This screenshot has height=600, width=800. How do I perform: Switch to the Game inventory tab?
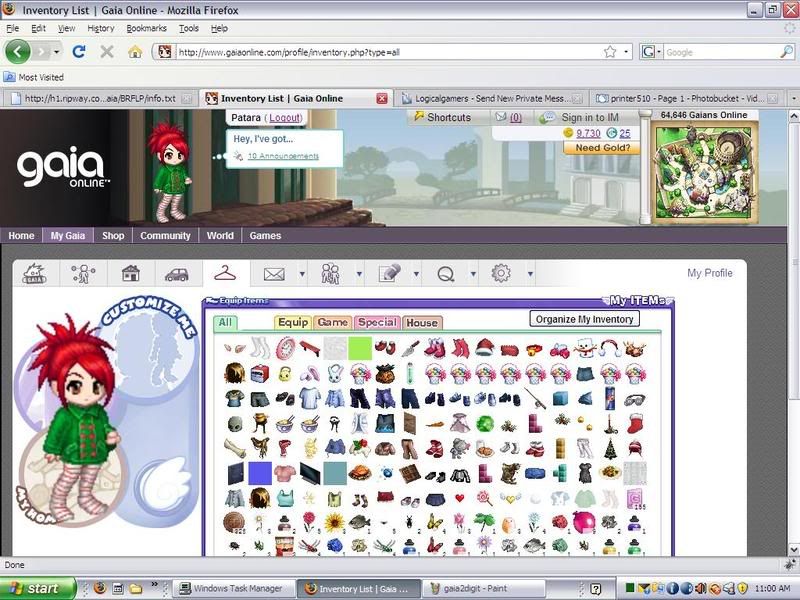point(333,322)
